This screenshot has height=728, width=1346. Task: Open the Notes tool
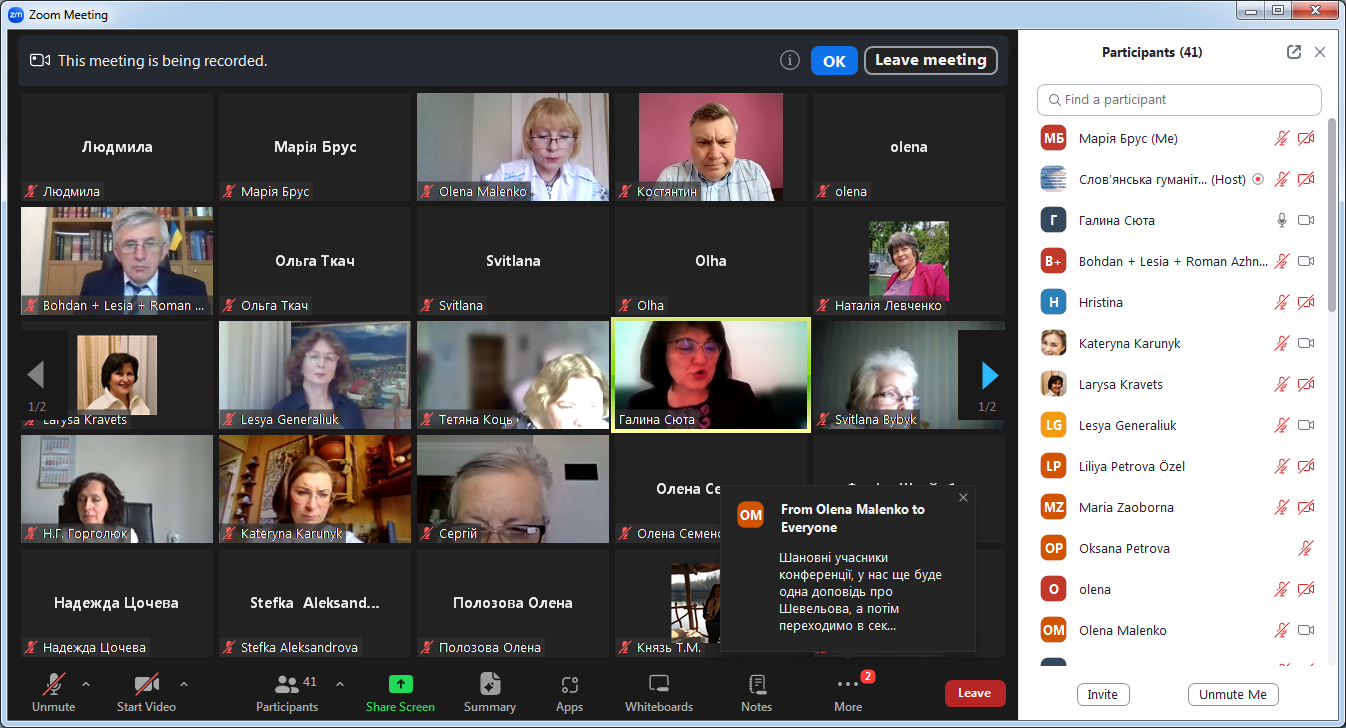(756, 693)
